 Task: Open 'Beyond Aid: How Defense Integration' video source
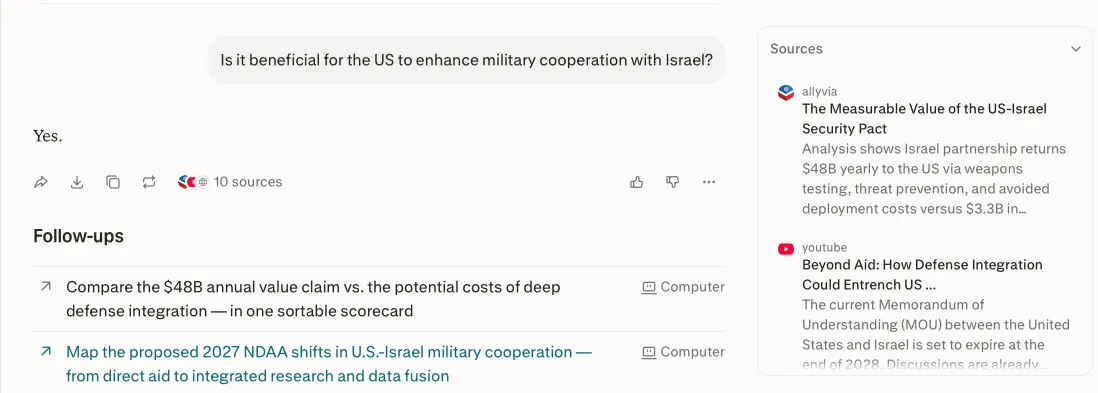(922, 275)
